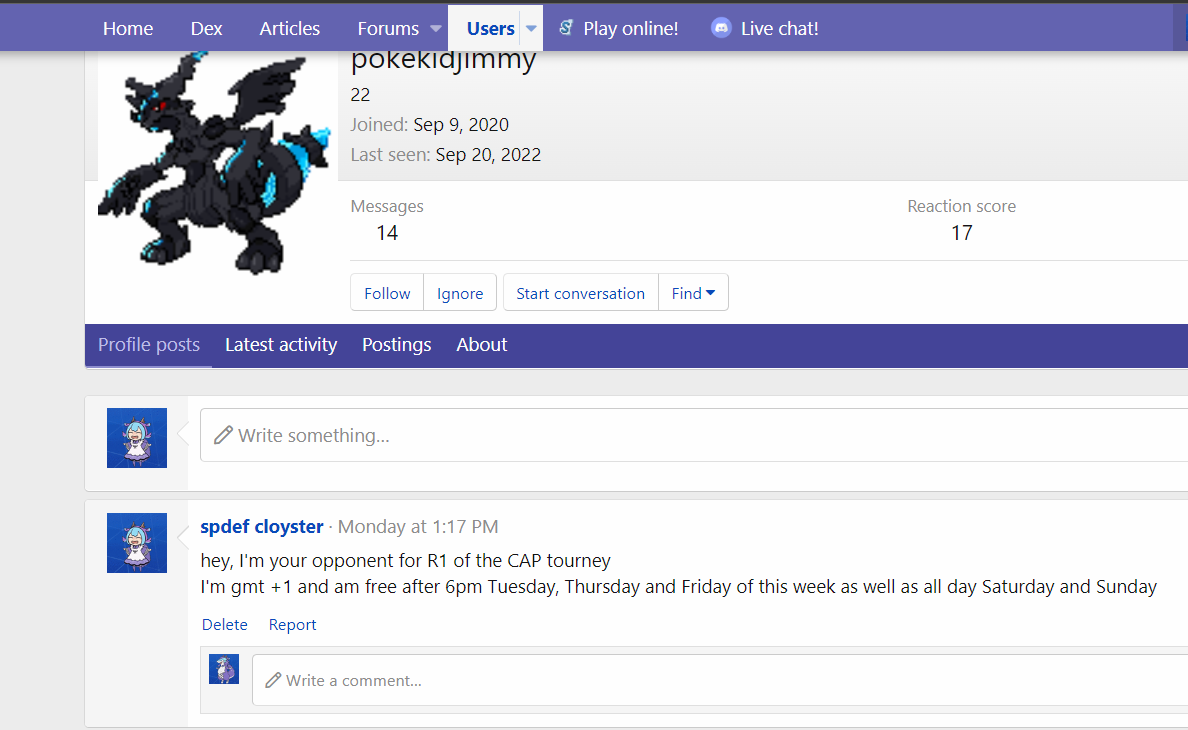Click the Last seen date Sep 20, 2022
1188x730 pixels.
[488, 155]
